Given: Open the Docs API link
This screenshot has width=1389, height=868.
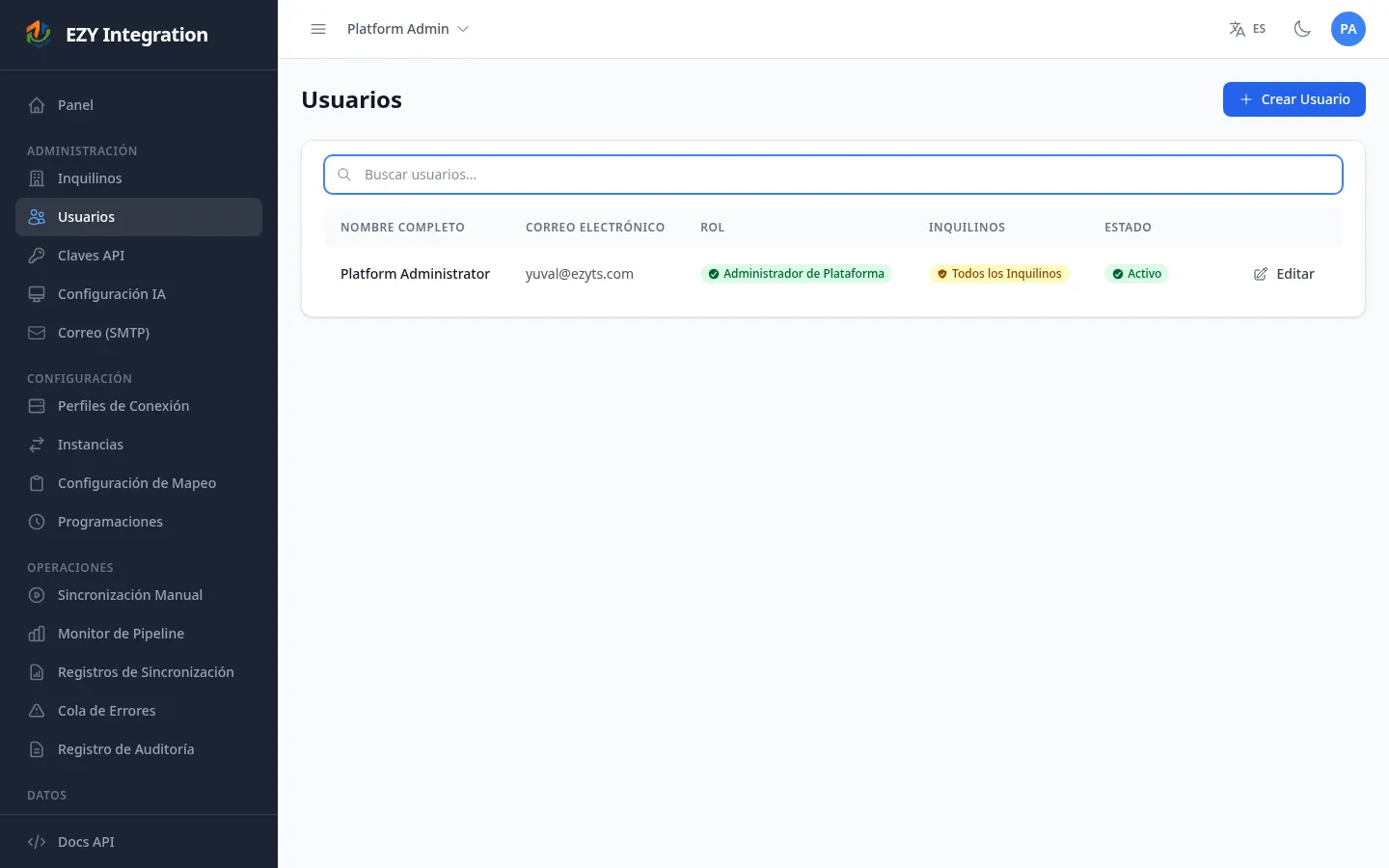Looking at the screenshot, I should (139, 842).
